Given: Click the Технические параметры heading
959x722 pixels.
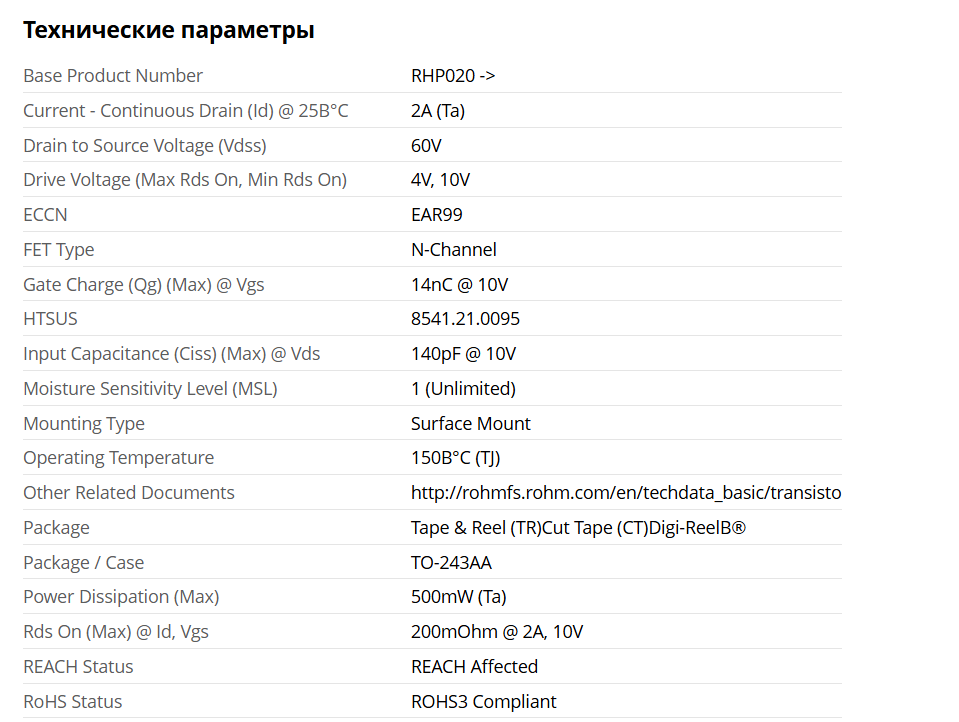Looking at the screenshot, I should [168, 30].
